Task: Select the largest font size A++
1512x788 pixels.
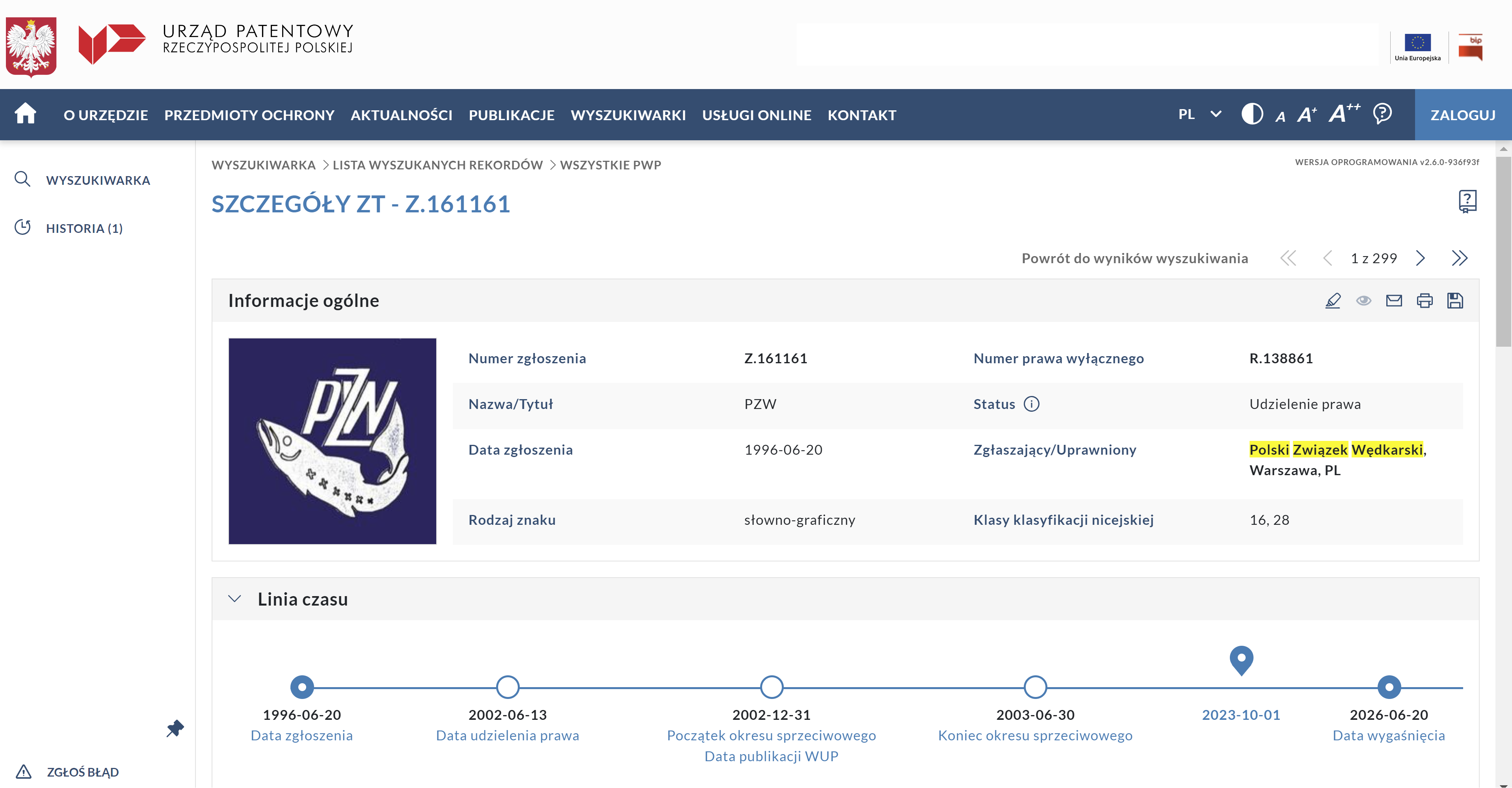Action: pyautogui.click(x=1344, y=113)
